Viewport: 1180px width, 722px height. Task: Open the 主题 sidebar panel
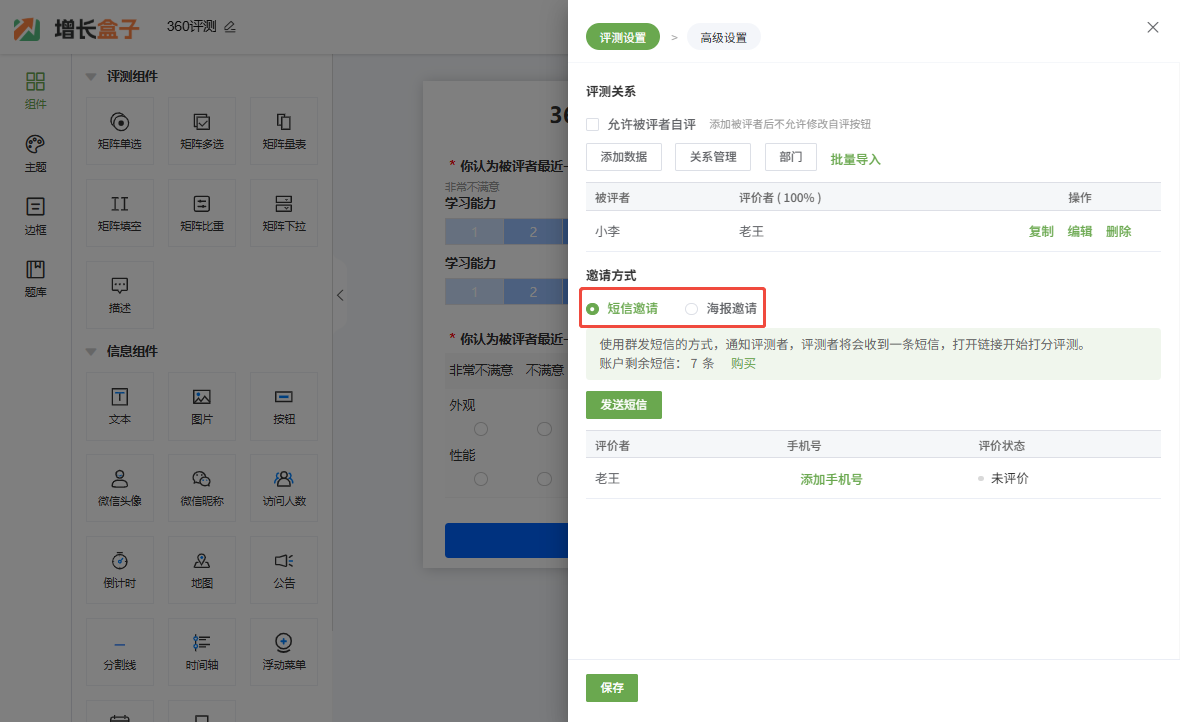point(35,154)
